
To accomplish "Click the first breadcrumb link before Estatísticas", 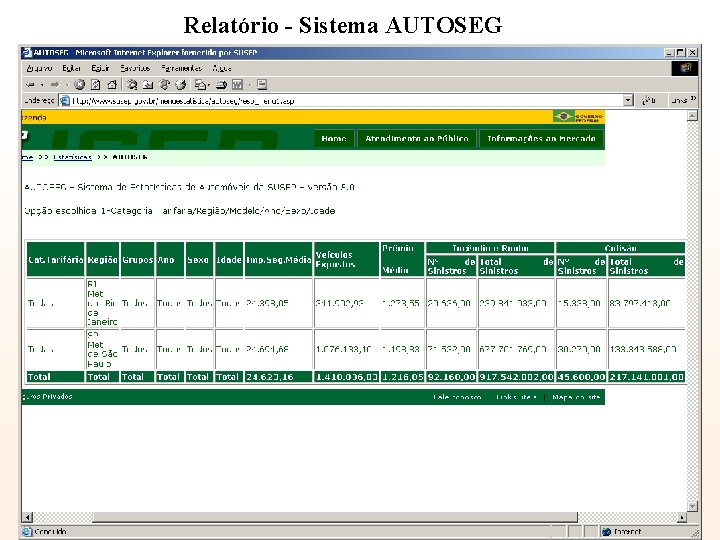I will pyautogui.click(x=27, y=157).
